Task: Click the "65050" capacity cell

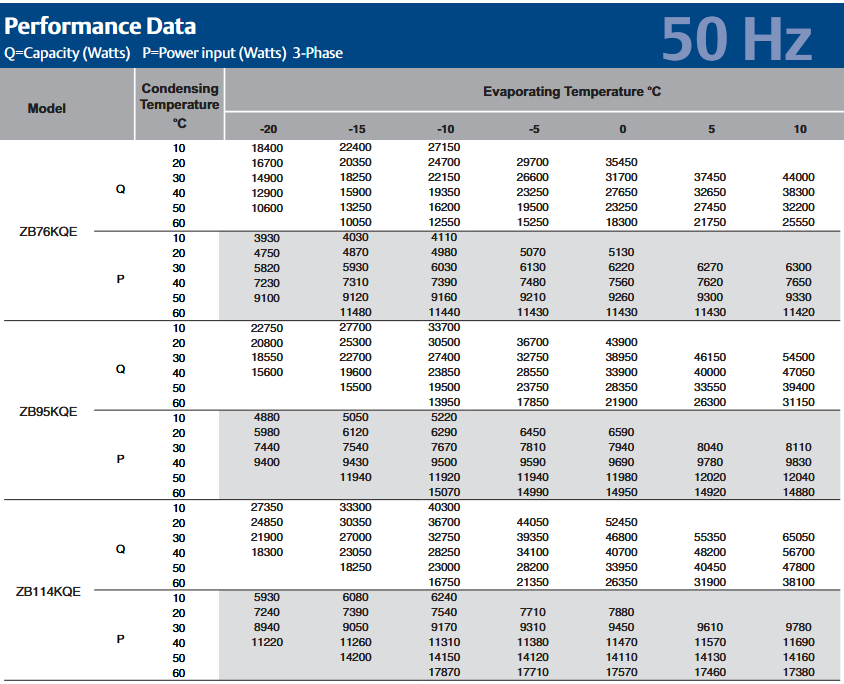Action: pyautogui.click(x=798, y=538)
